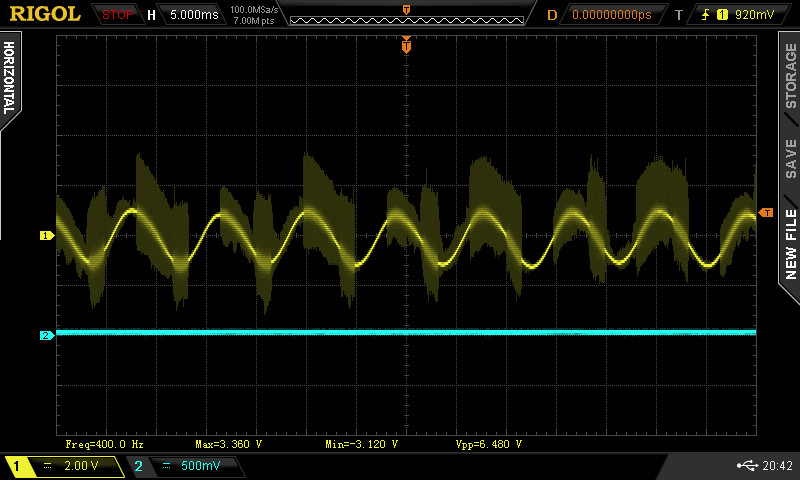This screenshot has height=480, width=800.
Task: Click the cyan channel 2 ground marker
Action: pyautogui.click(x=46, y=335)
